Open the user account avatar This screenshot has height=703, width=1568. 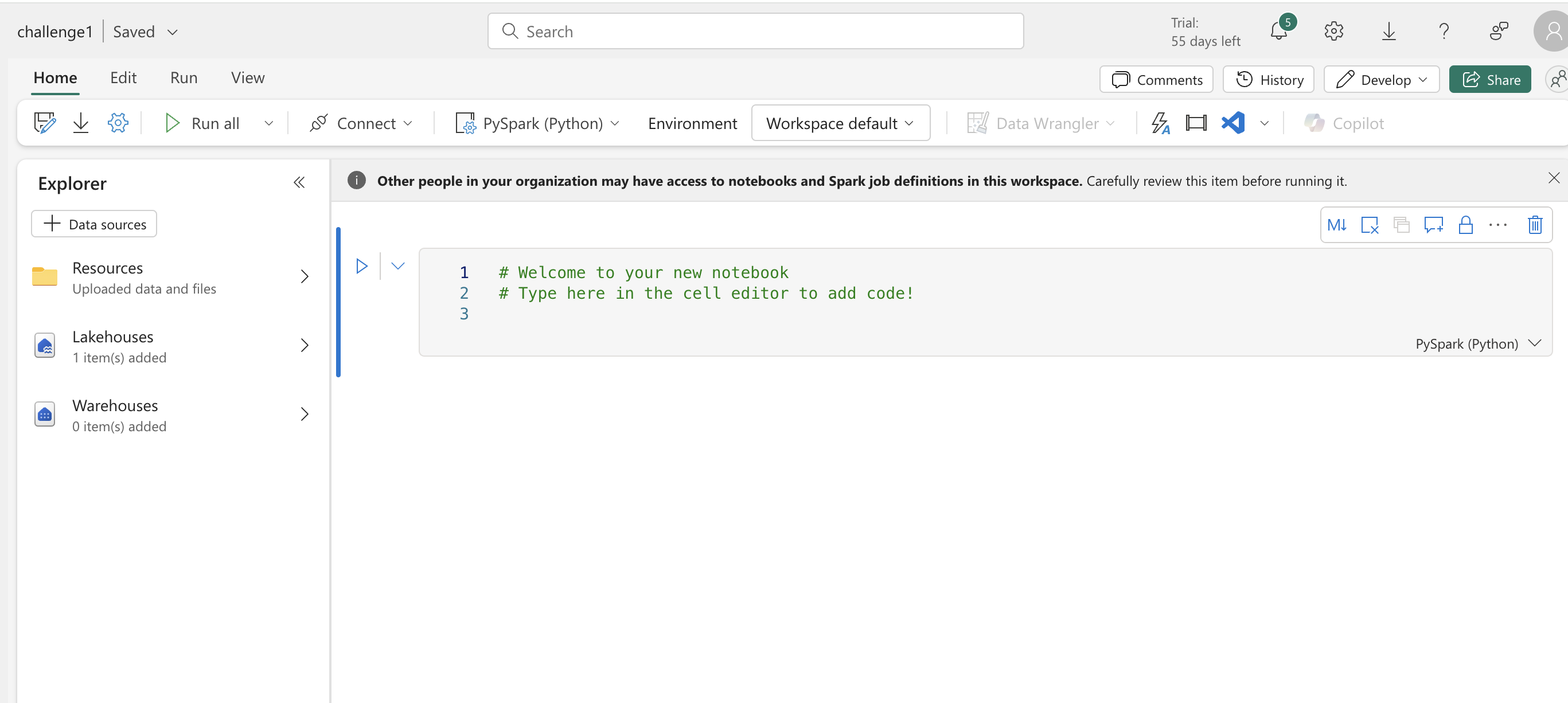pyautogui.click(x=1551, y=31)
